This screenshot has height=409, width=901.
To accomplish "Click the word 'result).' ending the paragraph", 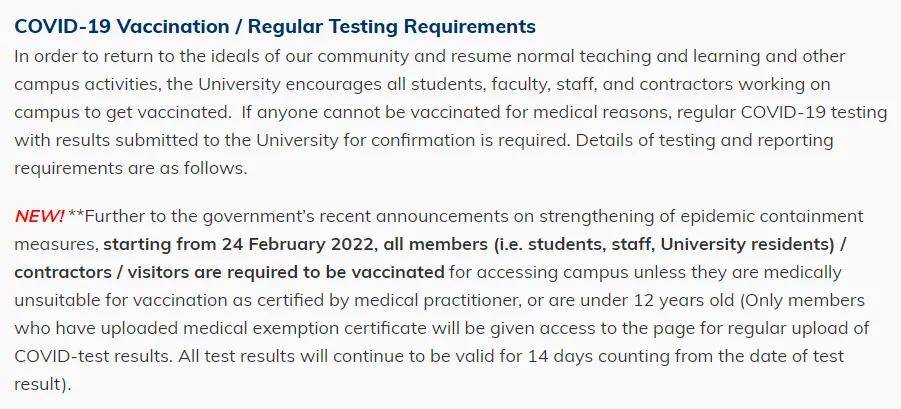I will click(x=43, y=384).
